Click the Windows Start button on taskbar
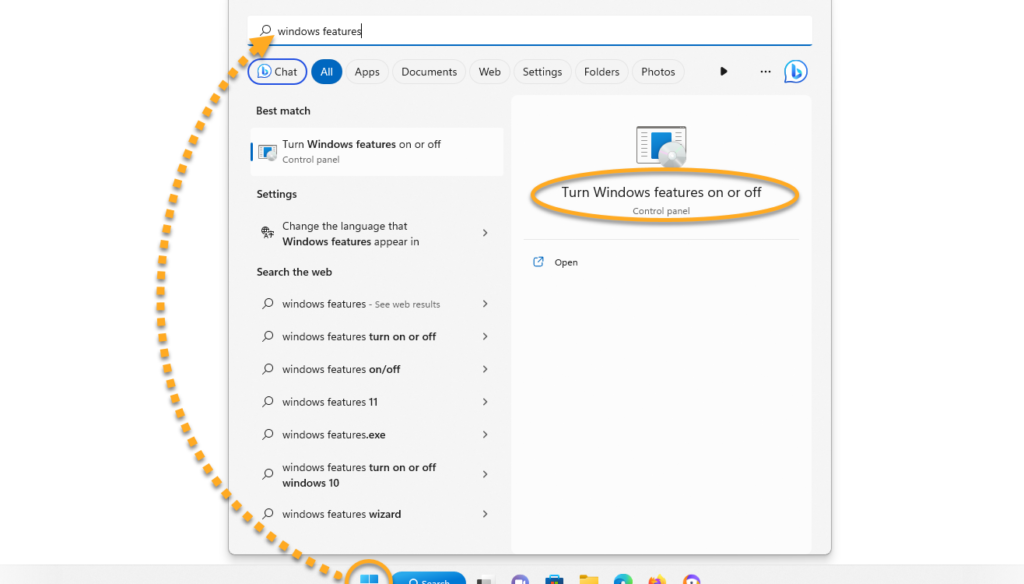 pos(370,578)
